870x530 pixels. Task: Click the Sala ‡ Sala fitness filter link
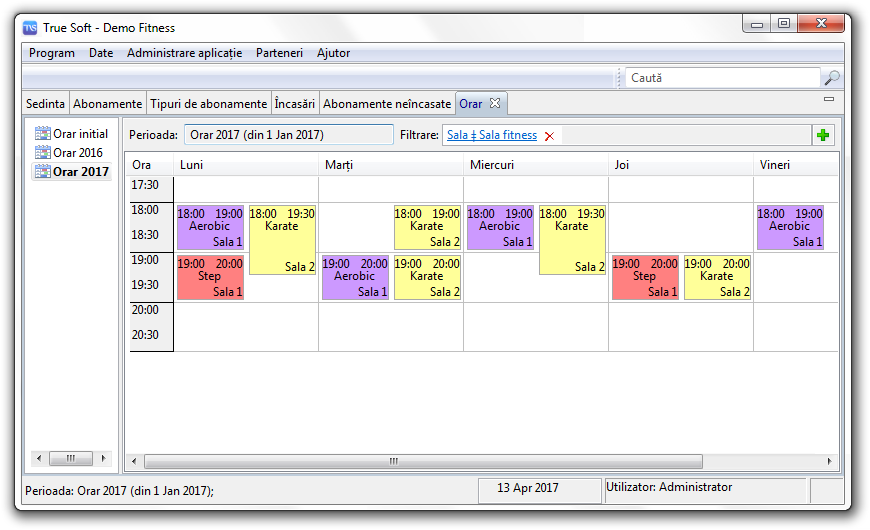(x=491, y=135)
